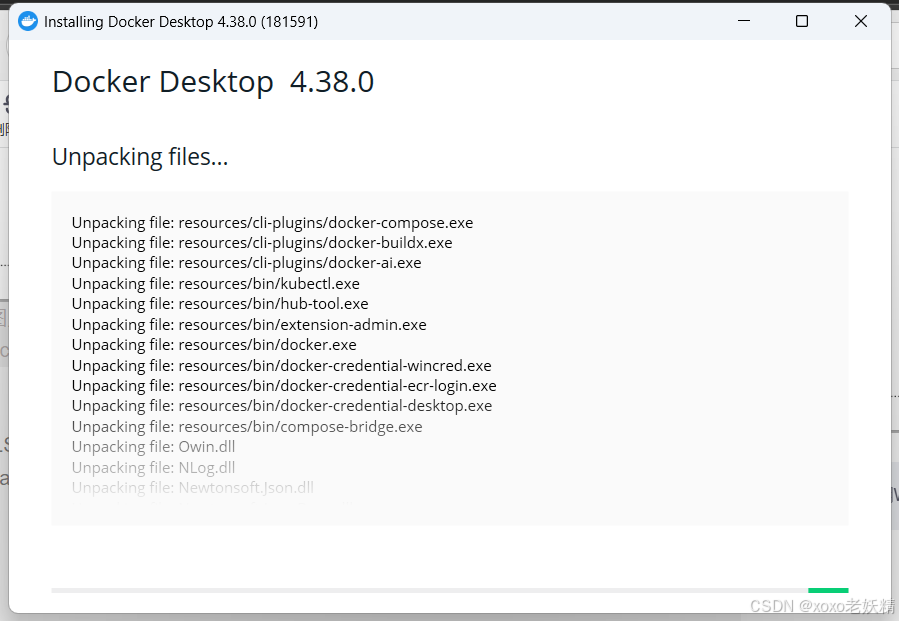The image size is (899, 621).
Task: Minimize the Docker Desktop installer window
Action: click(744, 21)
